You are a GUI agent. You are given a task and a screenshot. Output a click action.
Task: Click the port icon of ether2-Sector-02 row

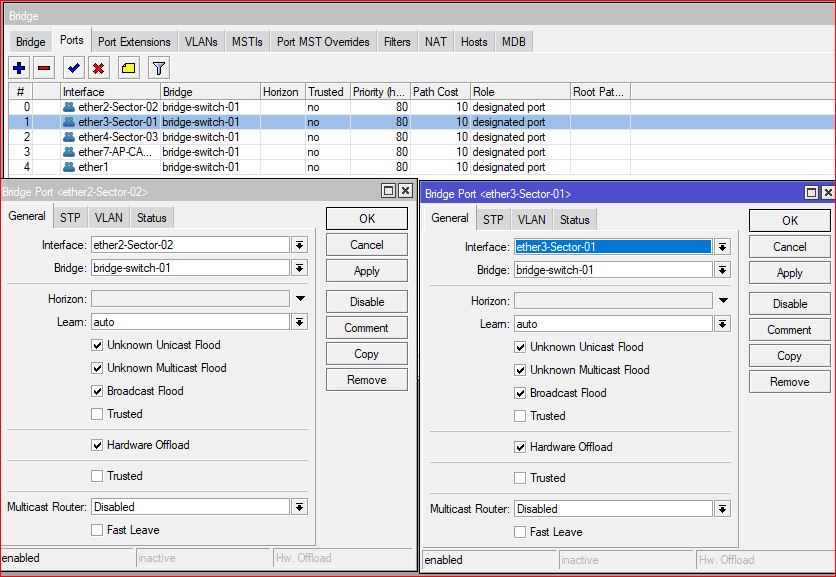(x=69, y=107)
